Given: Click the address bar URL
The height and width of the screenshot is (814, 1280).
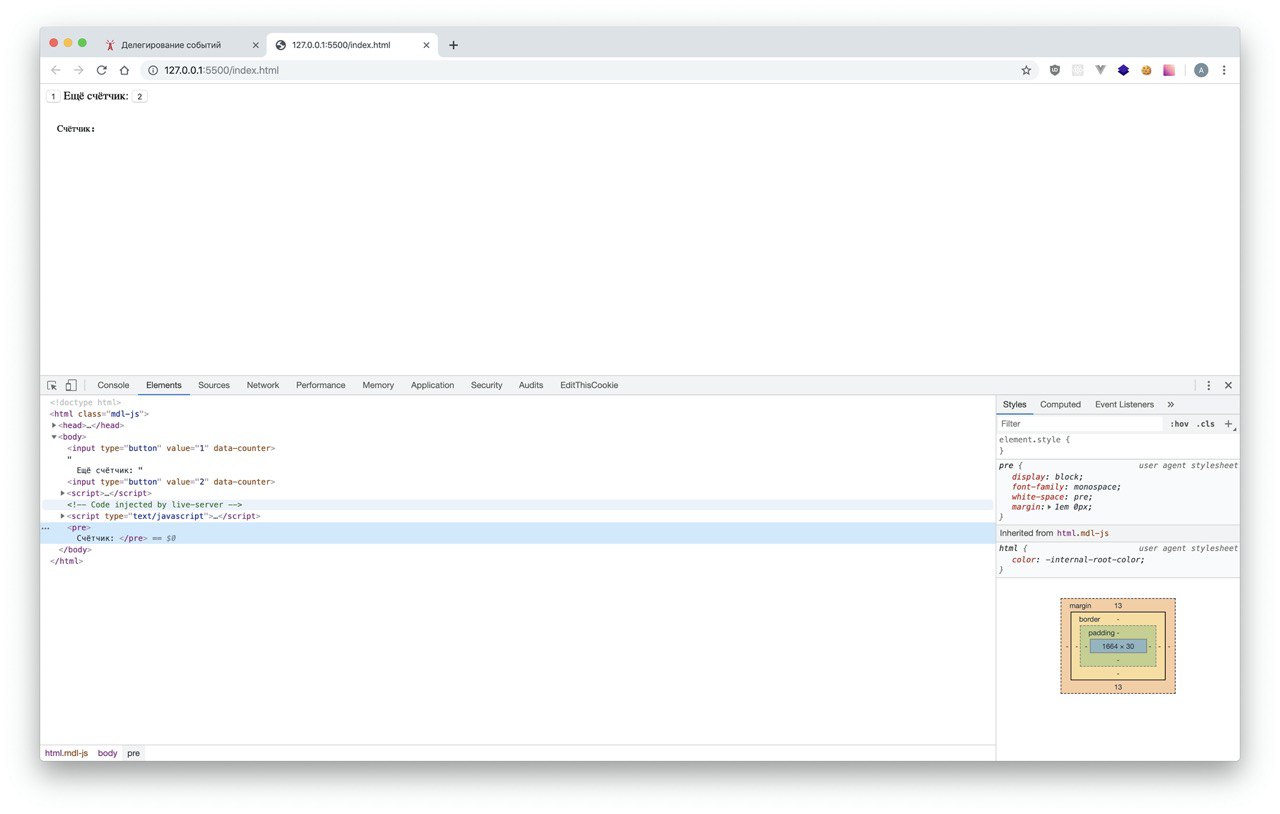Looking at the screenshot, I should pos(222,70).
